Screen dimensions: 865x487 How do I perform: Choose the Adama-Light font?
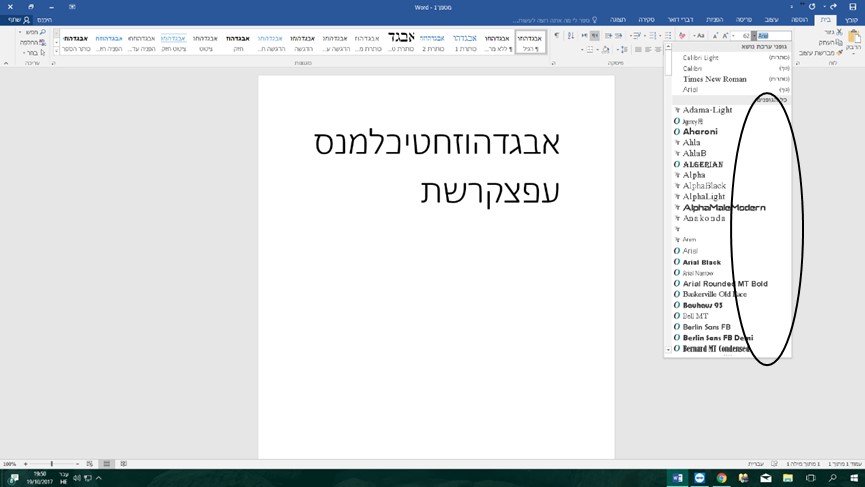[707, 110]
